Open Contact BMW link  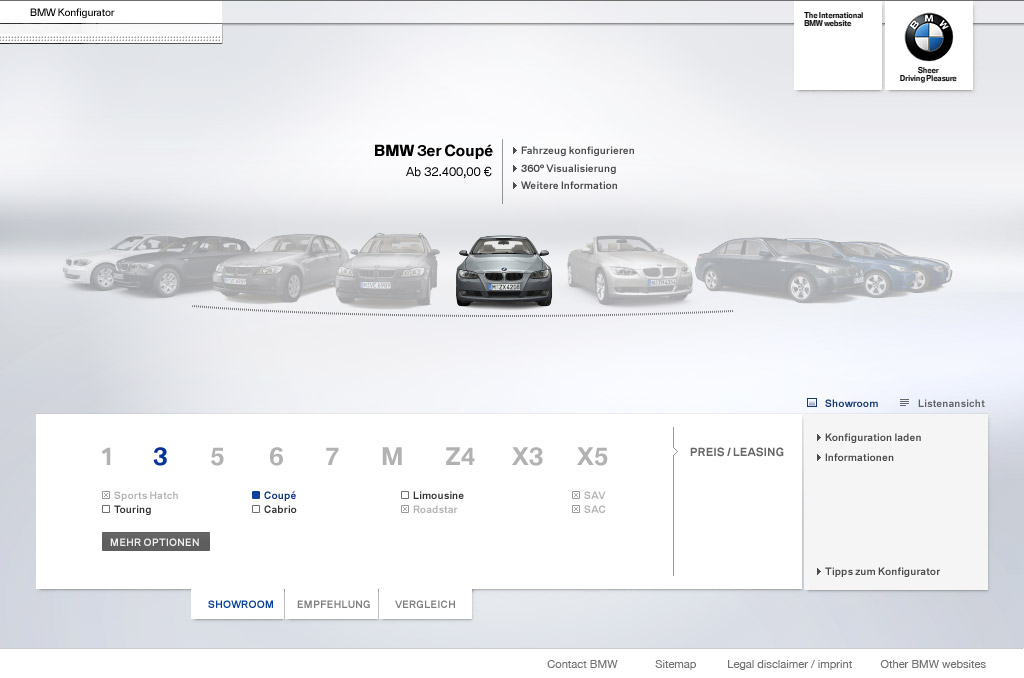click(582, 664)
